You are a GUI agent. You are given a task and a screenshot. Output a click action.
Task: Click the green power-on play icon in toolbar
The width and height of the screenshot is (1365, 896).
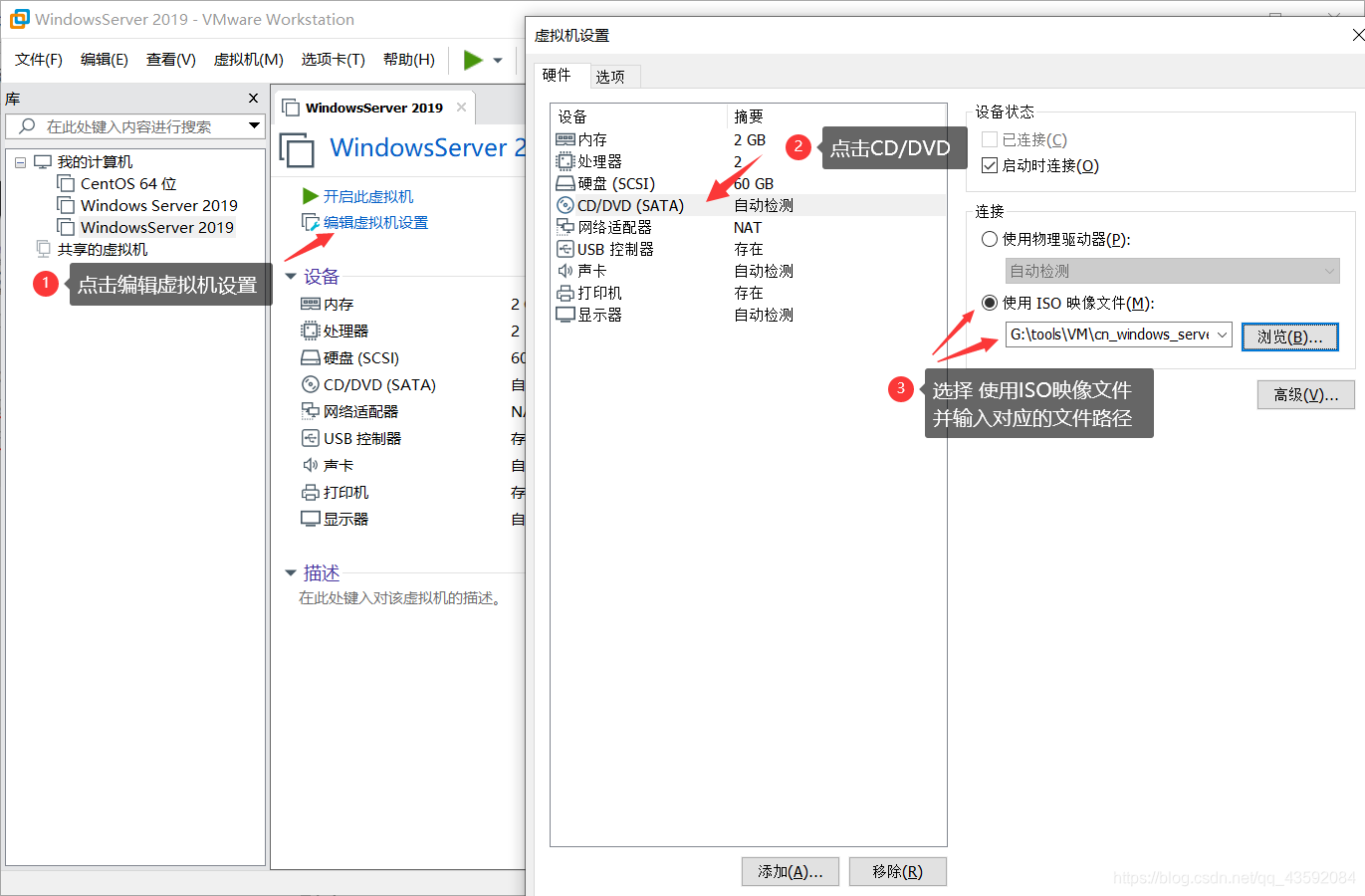tap(473, 60)
